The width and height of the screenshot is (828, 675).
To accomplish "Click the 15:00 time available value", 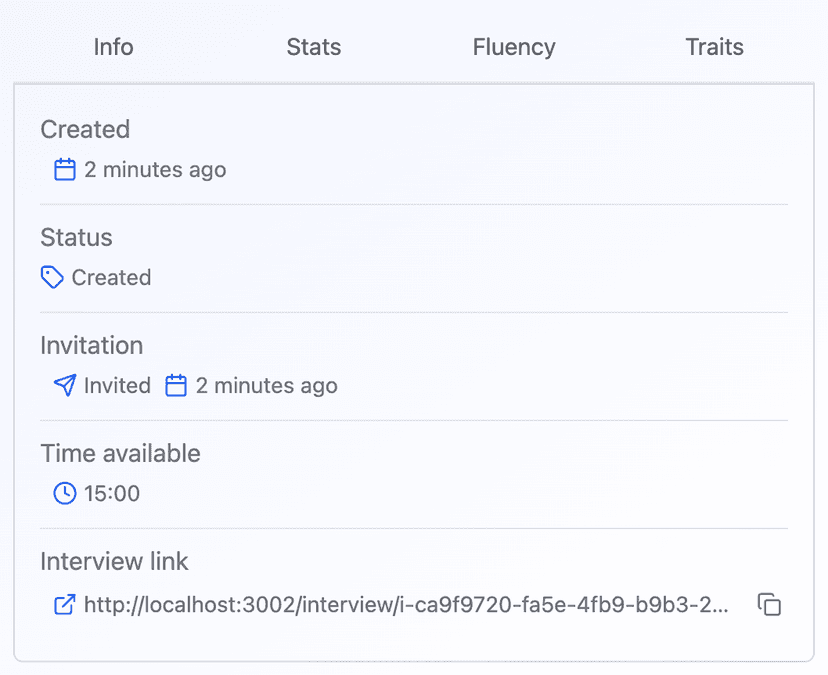I will [112, 494].
